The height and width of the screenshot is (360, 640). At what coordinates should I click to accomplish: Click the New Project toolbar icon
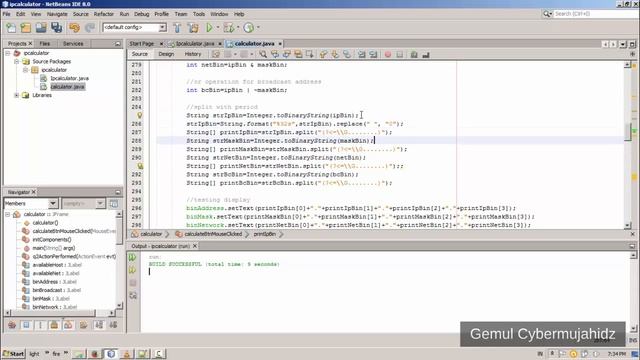pyautogui.click(x=26, y=27)
